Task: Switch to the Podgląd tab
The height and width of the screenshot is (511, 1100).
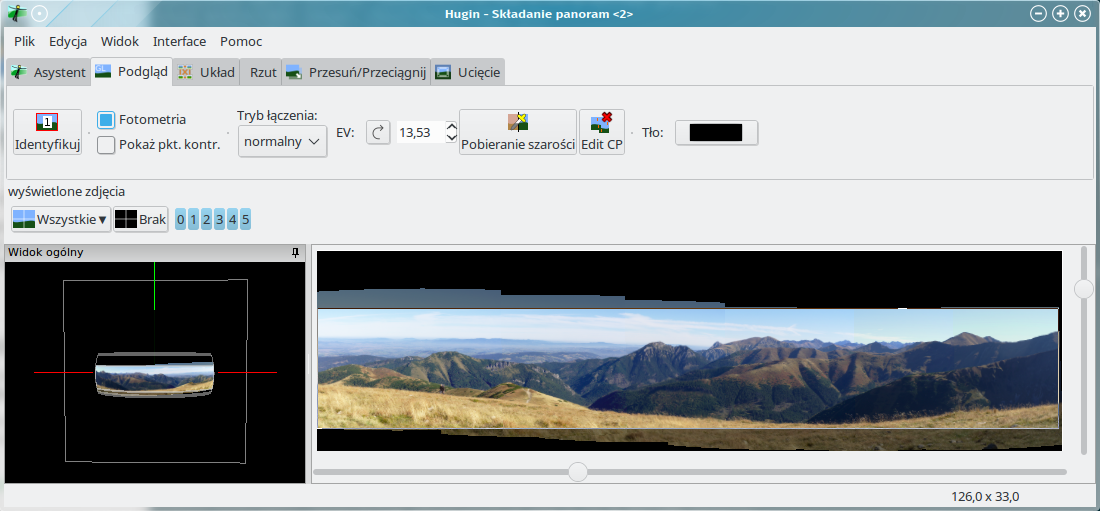Action: coord(132,71)
